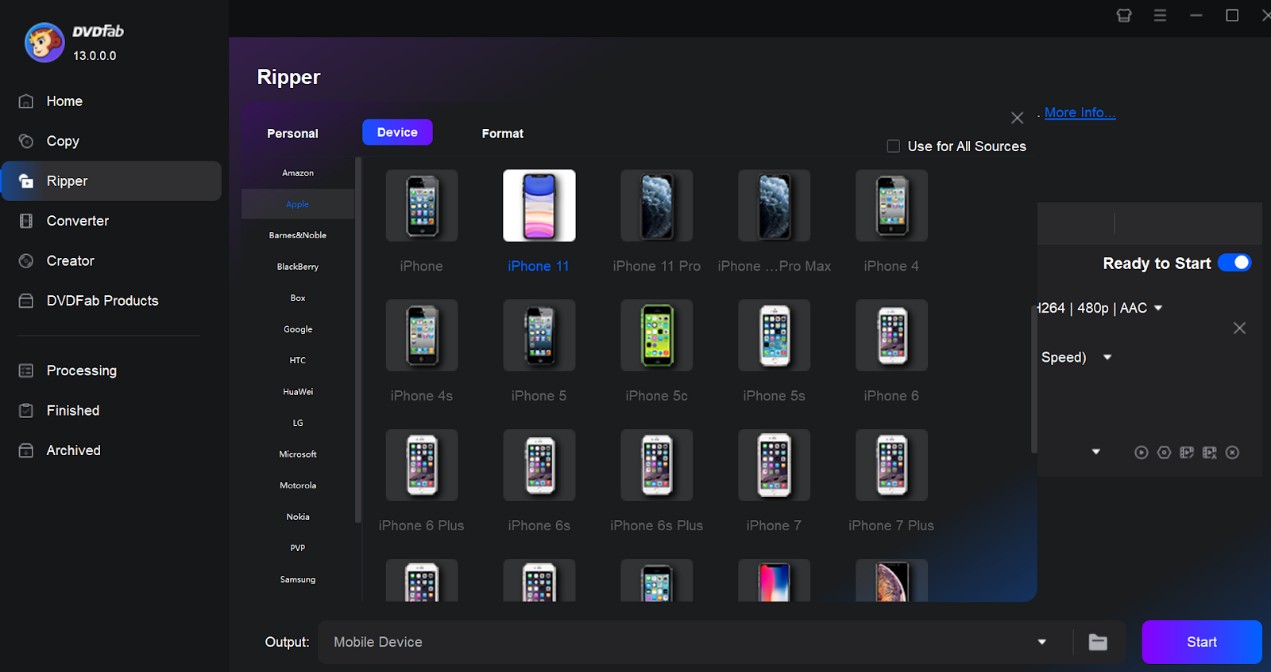Switch to the Format tab

[502, 133]
